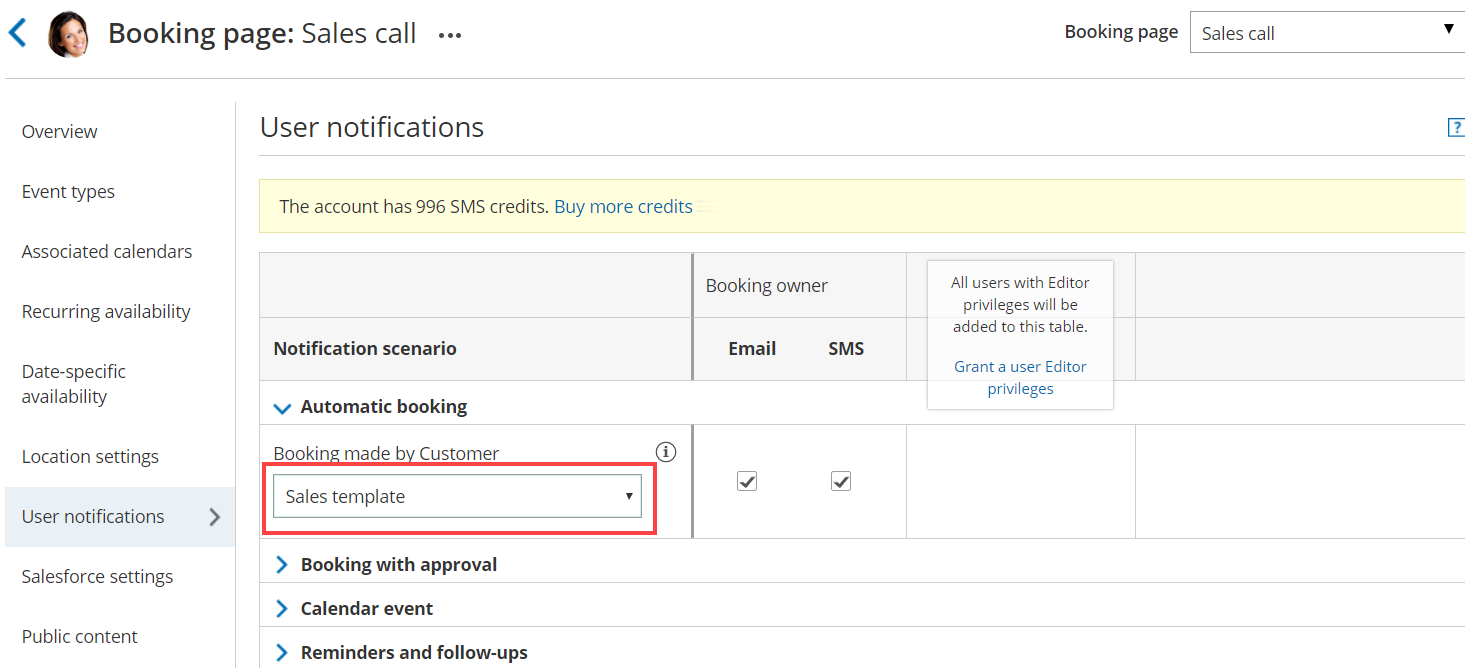Collapse the Automatic booking section
1465x668 pixels.
click(x=283, y=408)
